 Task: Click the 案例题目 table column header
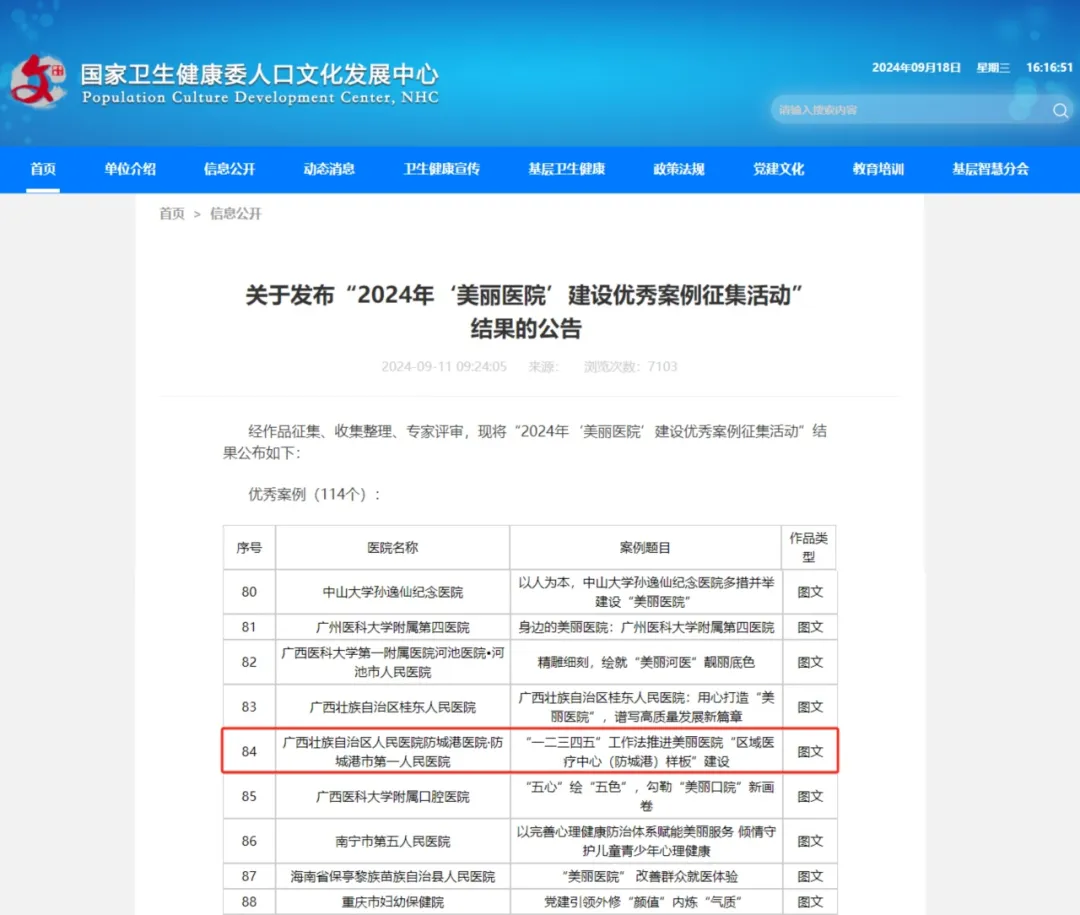645,548
